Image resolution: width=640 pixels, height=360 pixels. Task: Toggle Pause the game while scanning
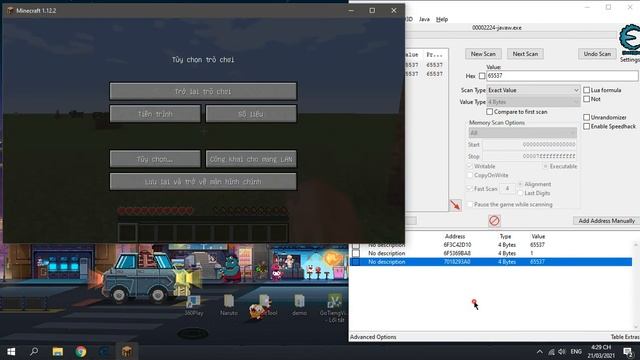(x=470, y=204)
